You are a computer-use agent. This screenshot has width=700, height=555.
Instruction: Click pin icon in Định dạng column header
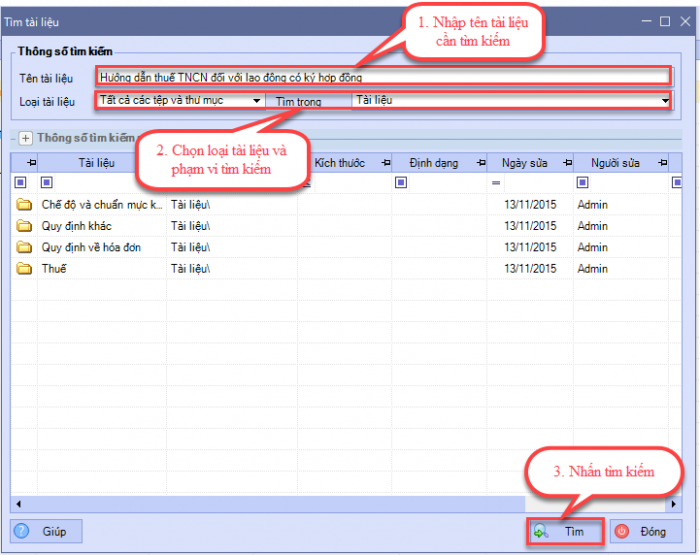pos(399,163)
